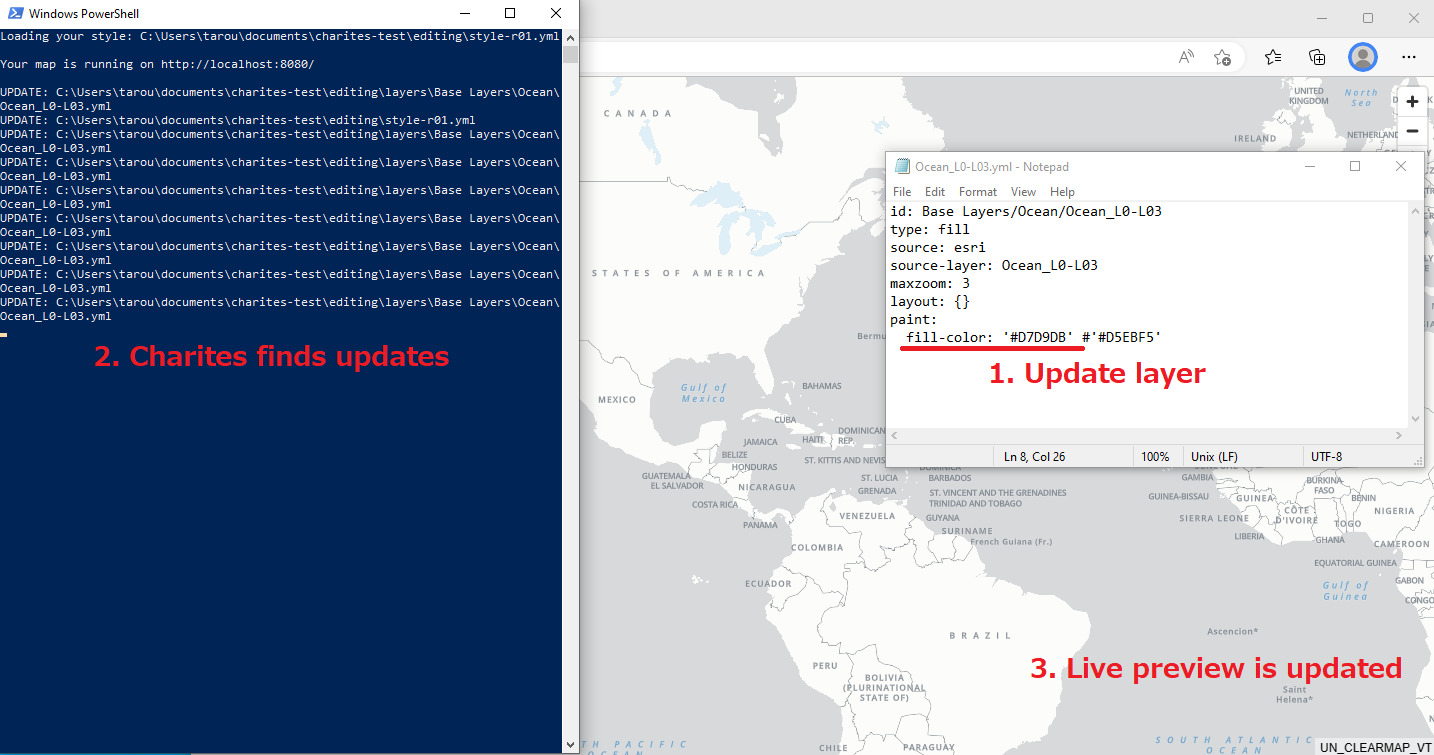This screenshot has height=755, width=1434.
Task: Open the browser Favorites list icon
Action: click(x=1273, y=57)
